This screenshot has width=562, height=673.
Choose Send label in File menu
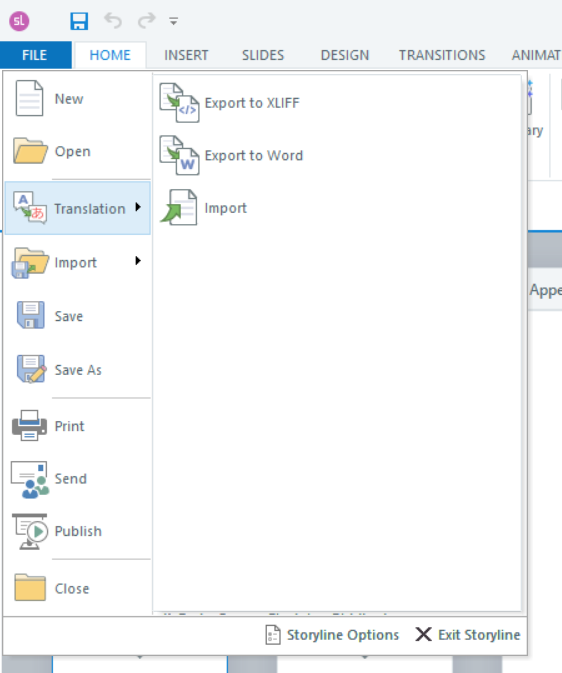(71, 479)
